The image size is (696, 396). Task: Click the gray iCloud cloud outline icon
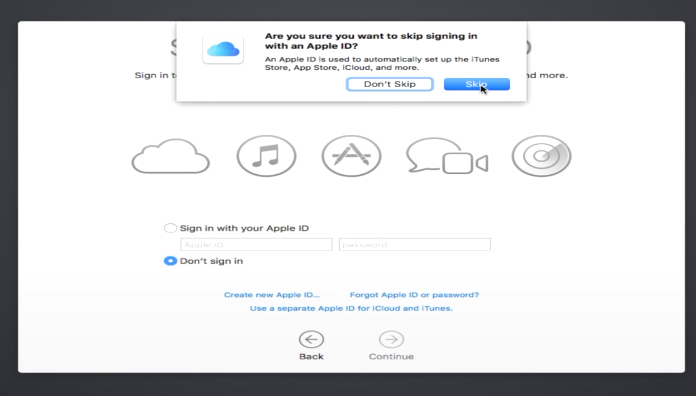tap(170, 156)
